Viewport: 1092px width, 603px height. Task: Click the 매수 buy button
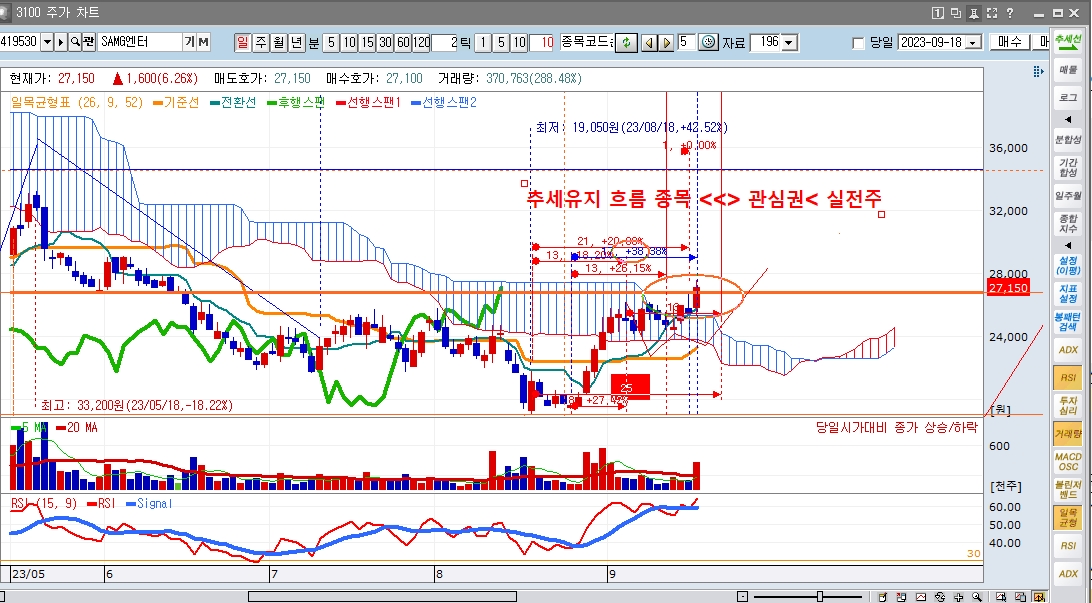[1009, 42]
